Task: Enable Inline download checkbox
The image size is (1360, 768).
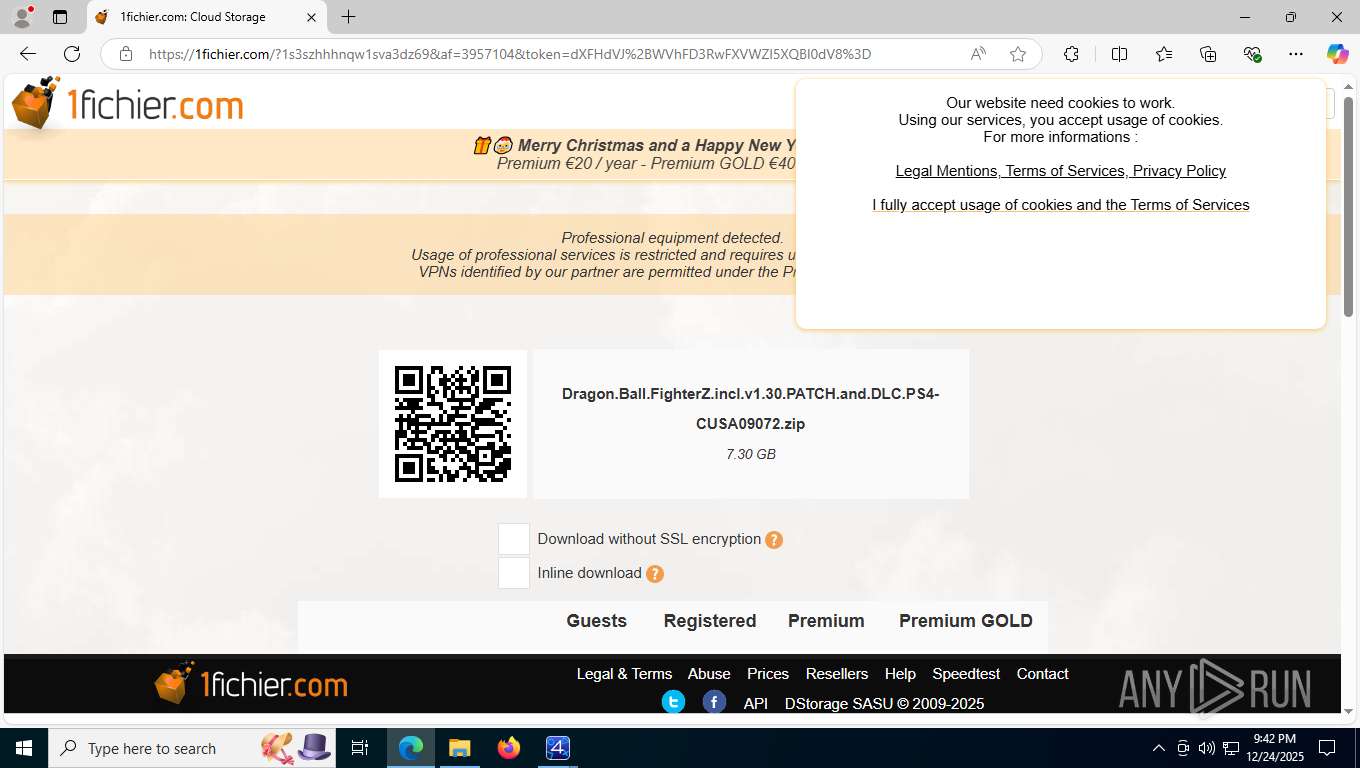Action: 514,573
